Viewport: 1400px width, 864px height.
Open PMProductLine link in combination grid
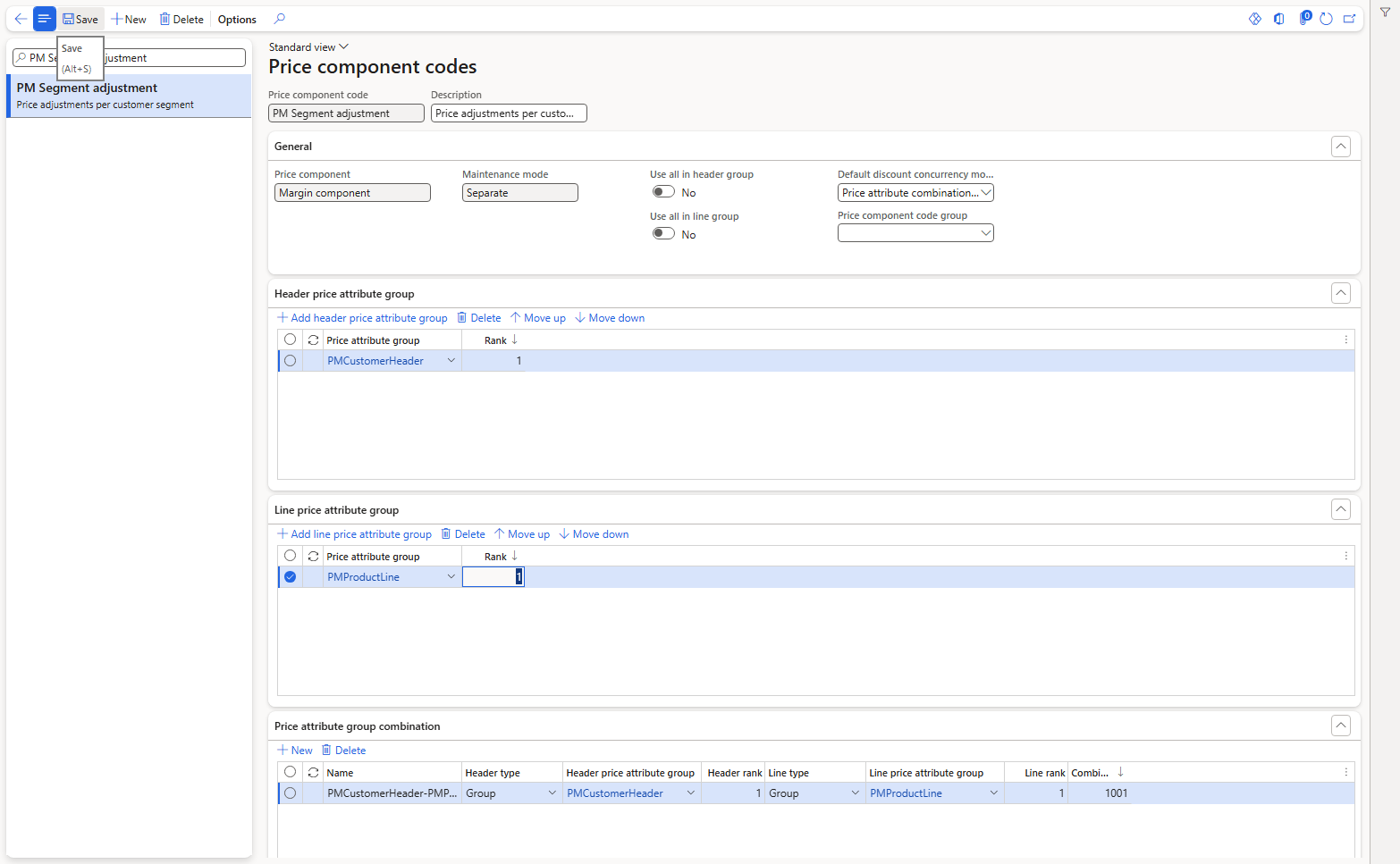point(906,793)
